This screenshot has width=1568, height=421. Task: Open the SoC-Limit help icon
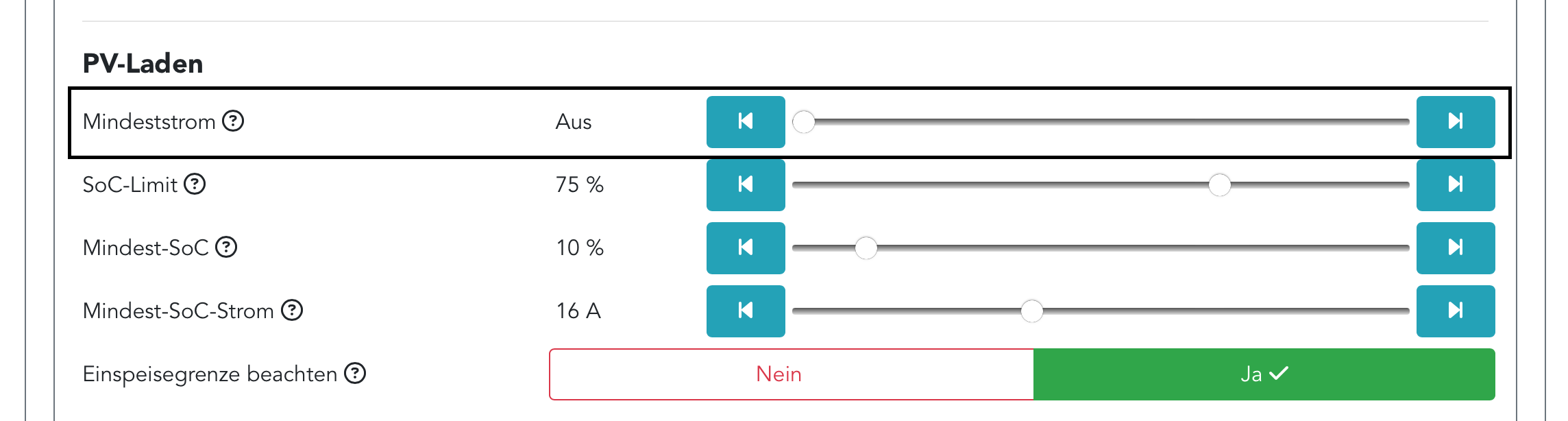point(195,184)
